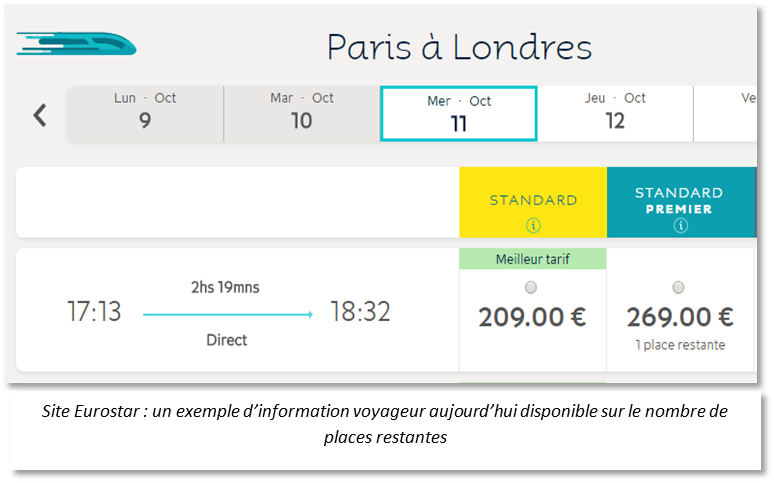Click the 17:13 departure time
774x483 pixels.
coord(94,312)
